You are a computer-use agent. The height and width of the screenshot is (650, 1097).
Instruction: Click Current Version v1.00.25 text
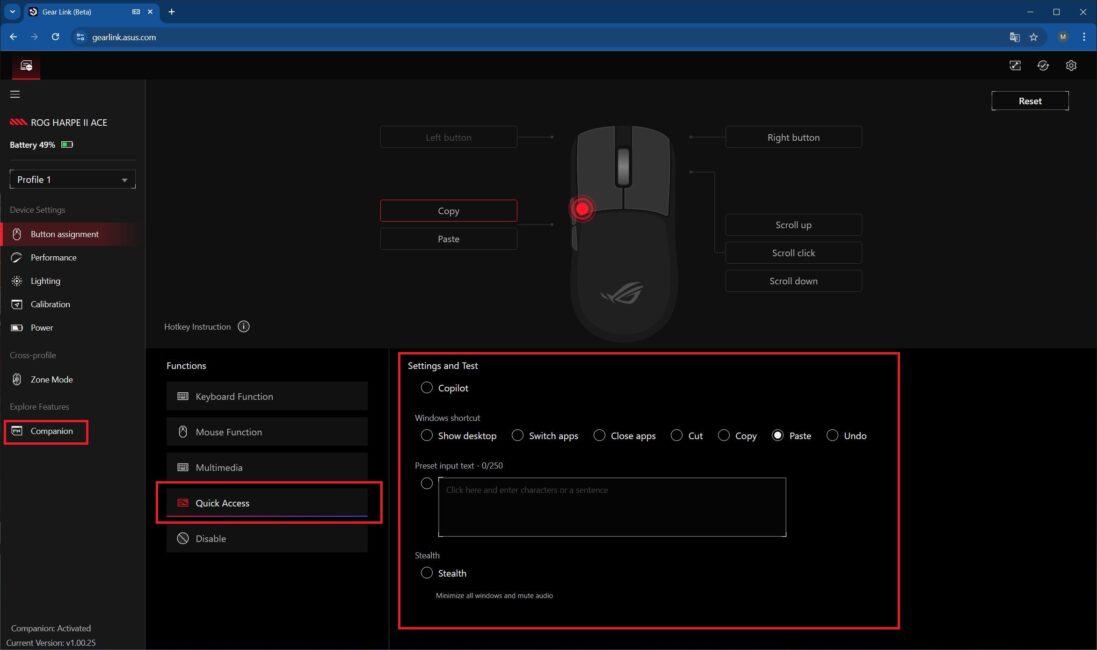51,642
